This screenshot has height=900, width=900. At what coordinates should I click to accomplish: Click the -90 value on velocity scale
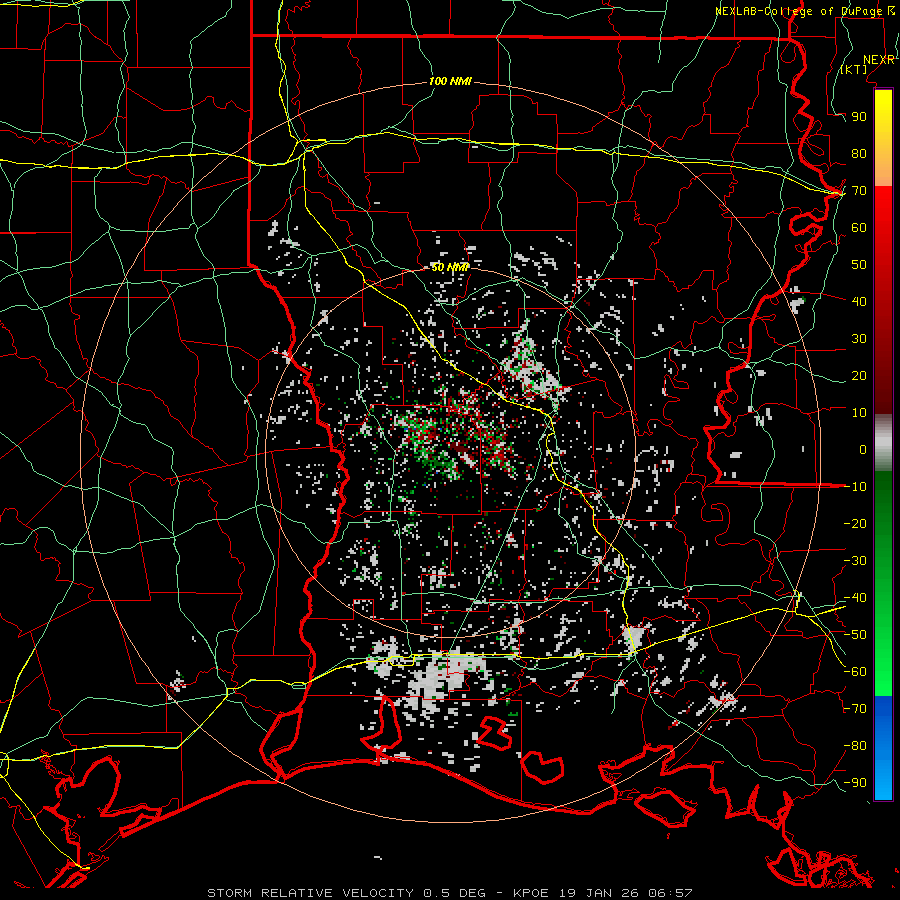855,783
